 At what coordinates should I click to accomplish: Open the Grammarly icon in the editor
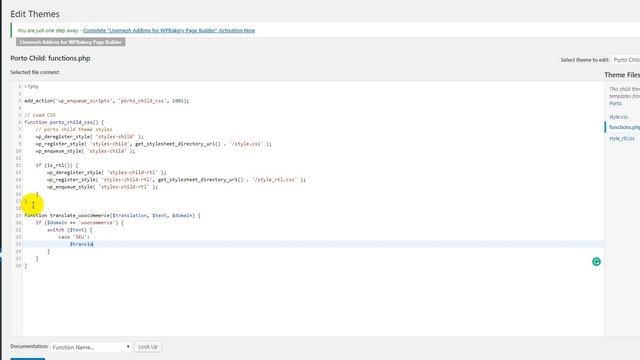click(596, 262)
